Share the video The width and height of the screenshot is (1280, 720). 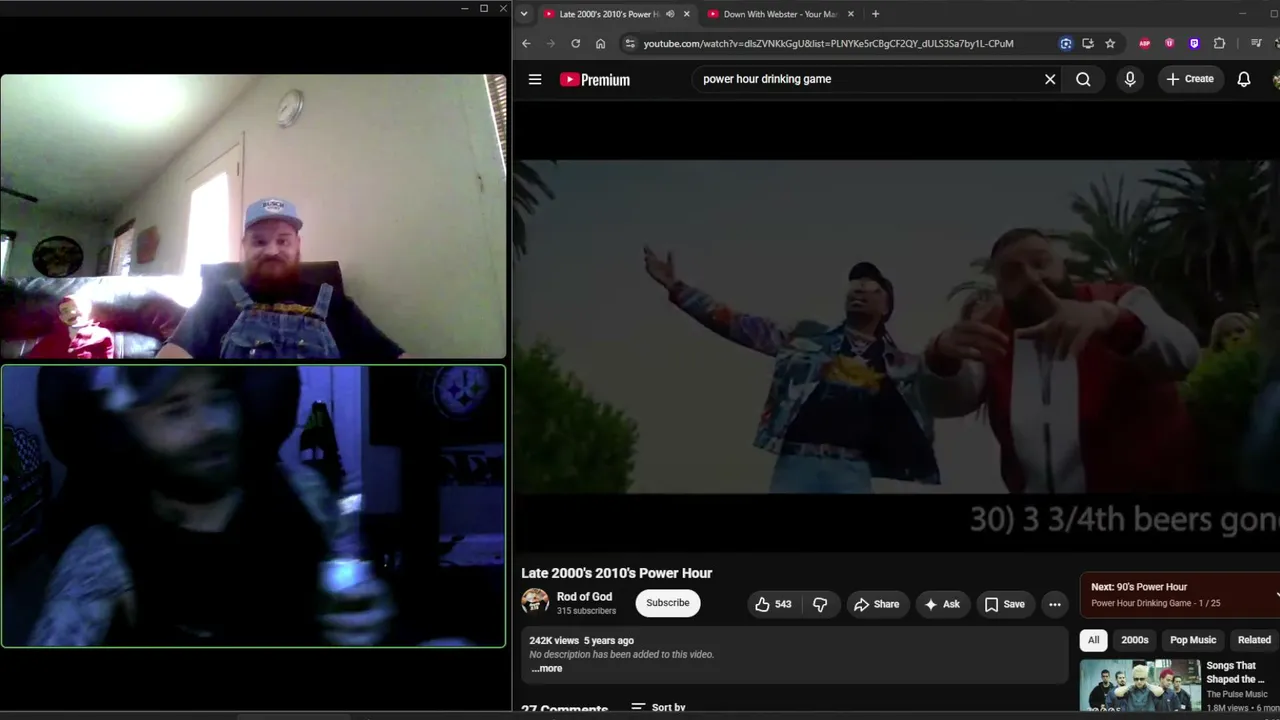tap(876, 604)
